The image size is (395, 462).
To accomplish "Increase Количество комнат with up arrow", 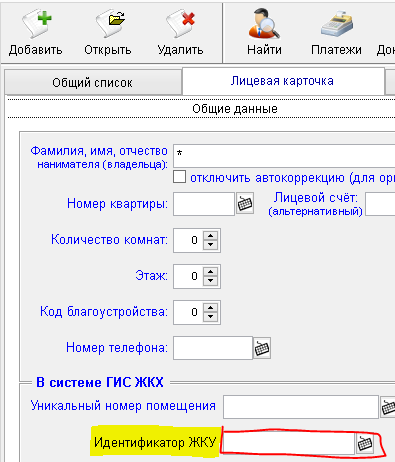I will click(210, 236).
